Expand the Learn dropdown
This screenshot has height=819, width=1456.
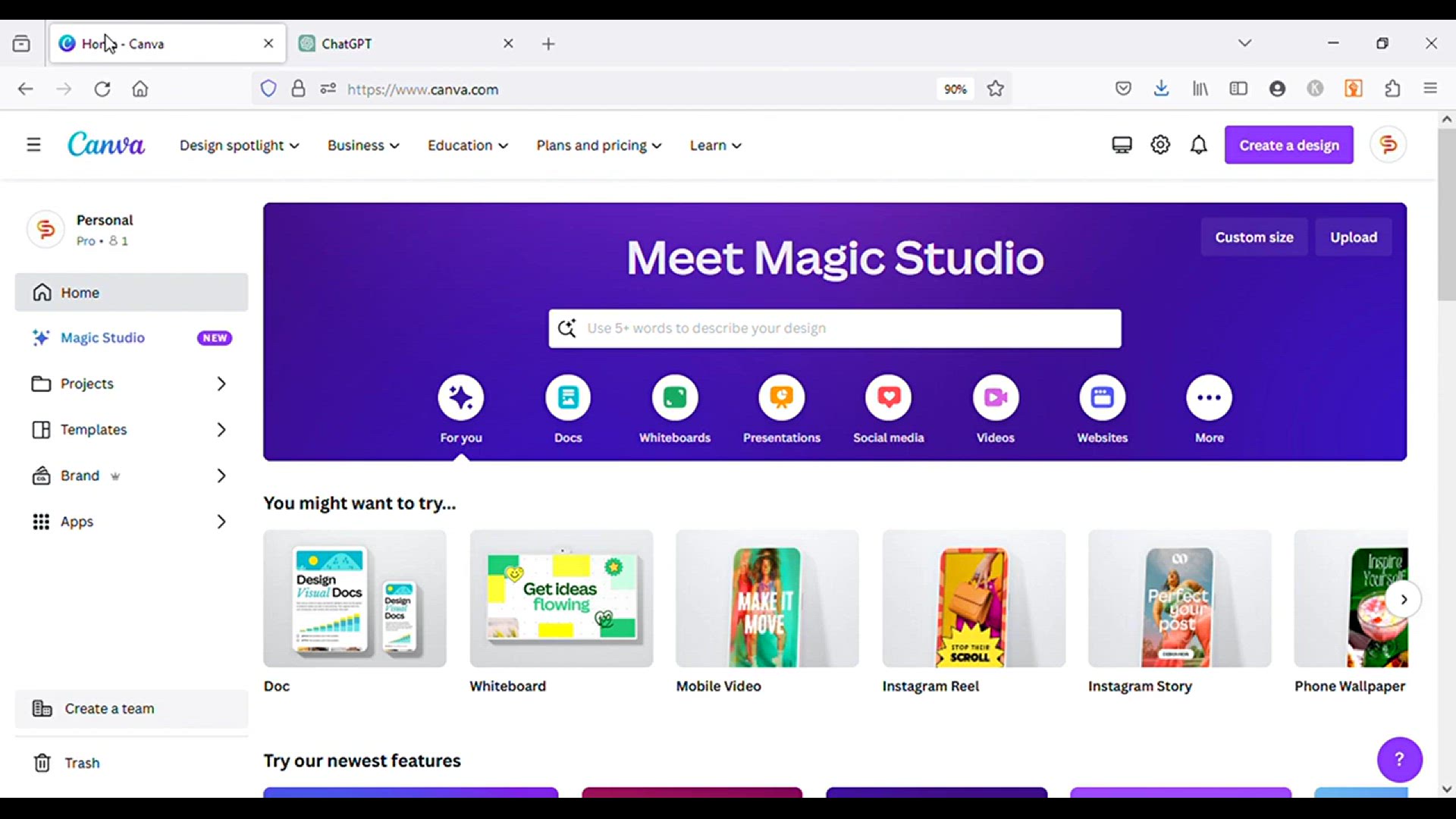click(716, 145)
